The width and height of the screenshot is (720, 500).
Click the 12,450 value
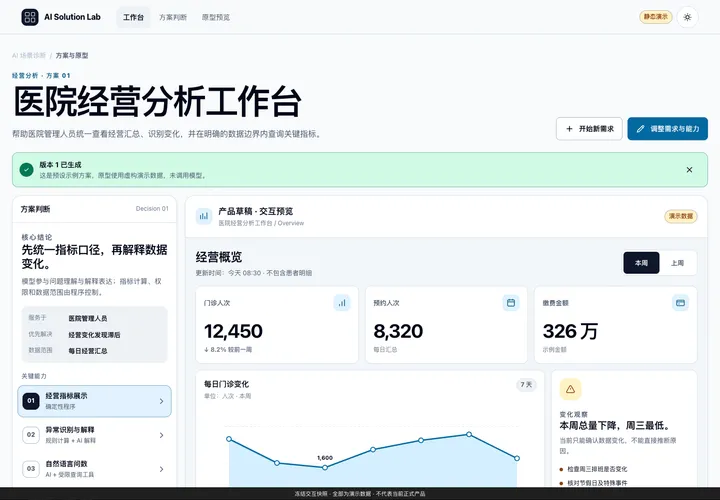tap(233, 331)
